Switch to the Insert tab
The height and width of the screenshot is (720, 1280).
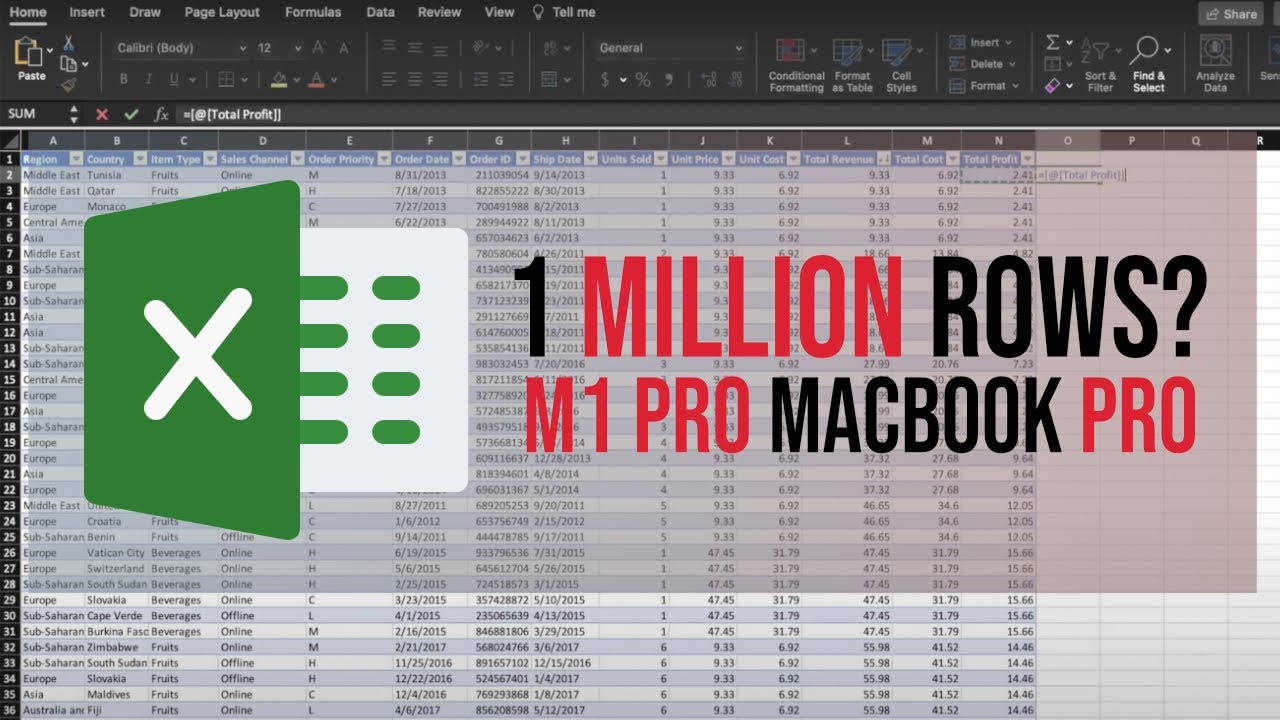click(x=87, y=12)
